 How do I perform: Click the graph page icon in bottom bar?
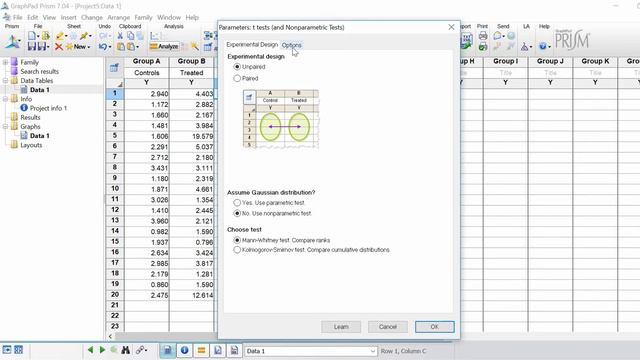pyautogui.click(x=218, y=350)
